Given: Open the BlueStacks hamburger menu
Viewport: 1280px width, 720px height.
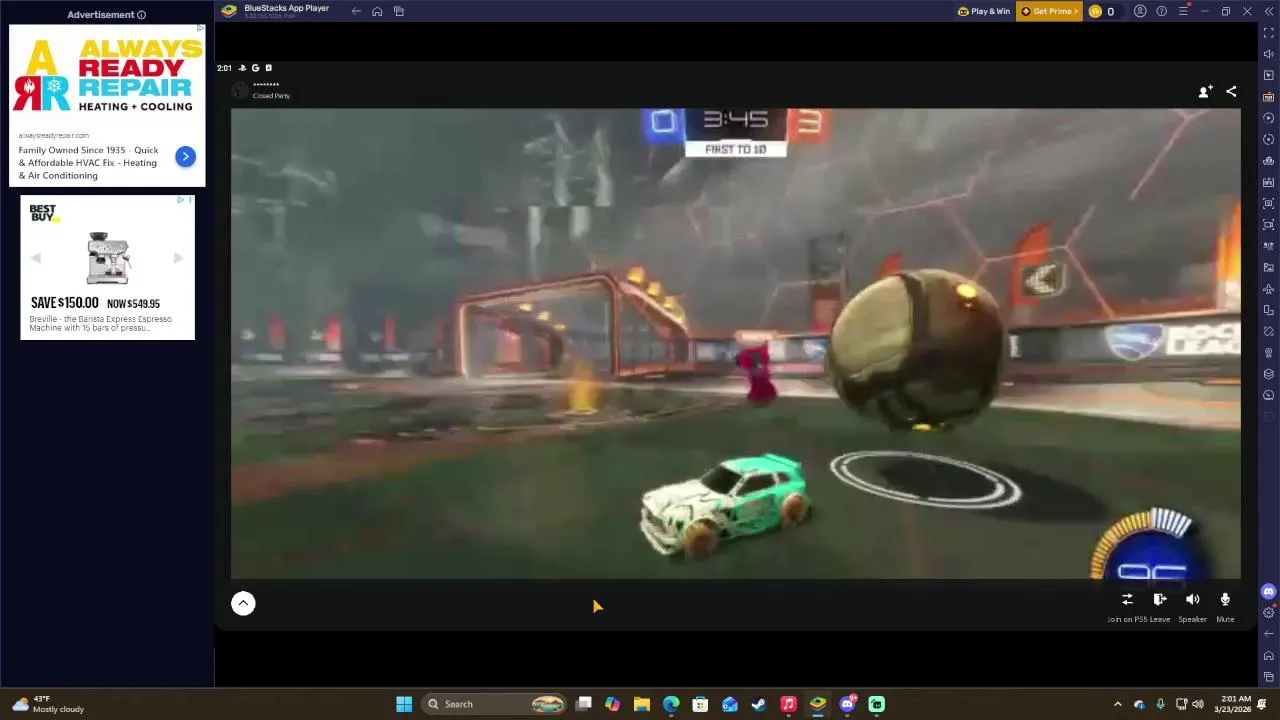Looking at the screenshot, I should tap(1183, 11).
